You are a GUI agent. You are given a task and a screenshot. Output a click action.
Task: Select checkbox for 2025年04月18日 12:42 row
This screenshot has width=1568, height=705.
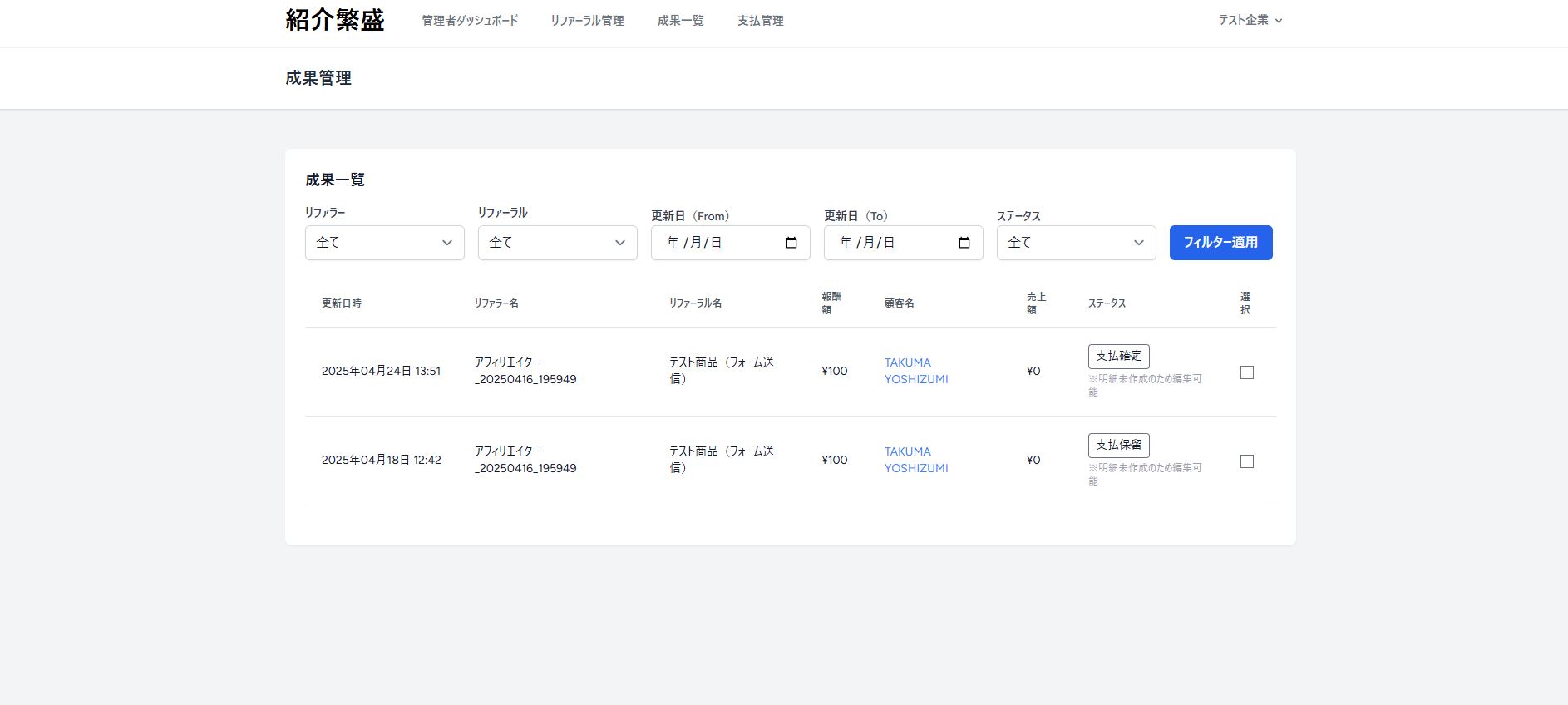tap(1247, 461)
